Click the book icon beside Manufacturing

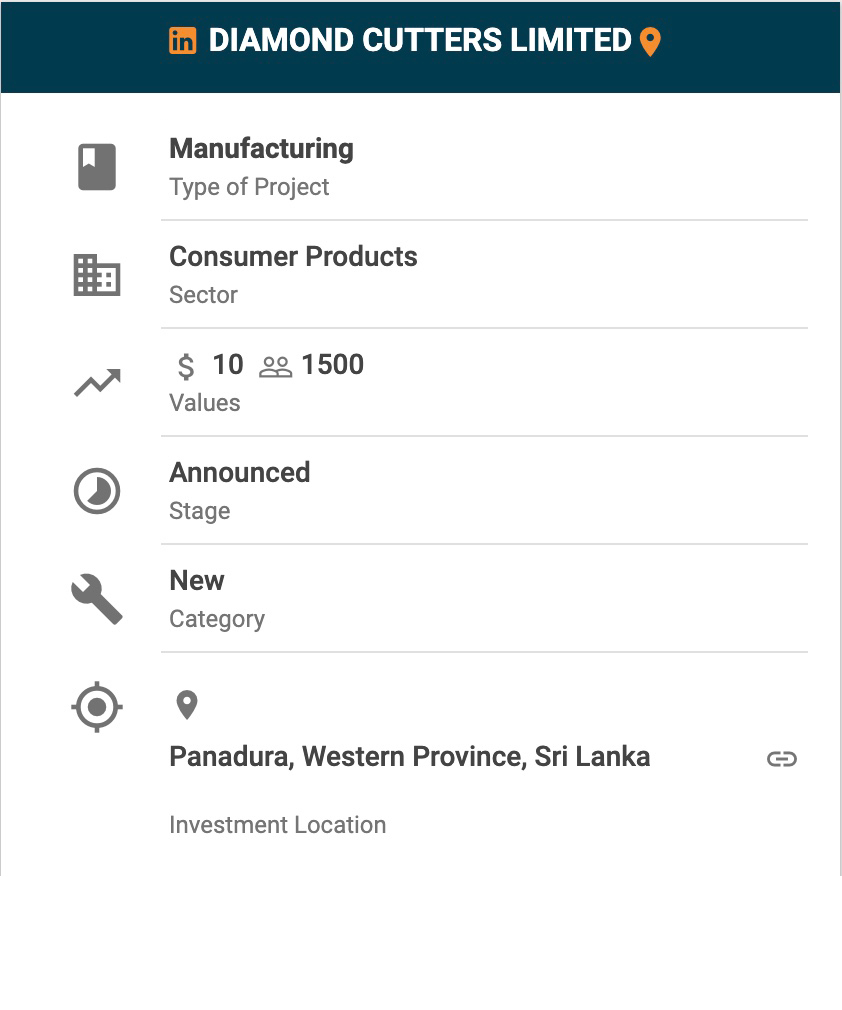point(97,167)
